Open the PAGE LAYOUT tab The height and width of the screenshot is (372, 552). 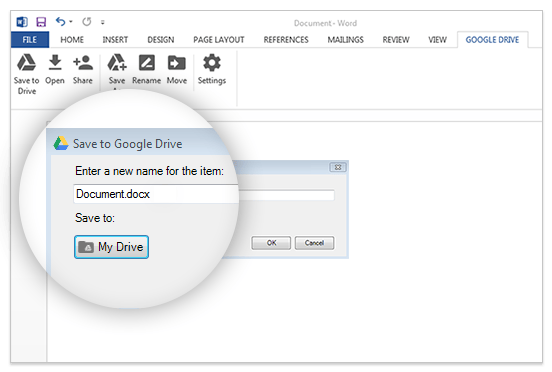[219, 40]
